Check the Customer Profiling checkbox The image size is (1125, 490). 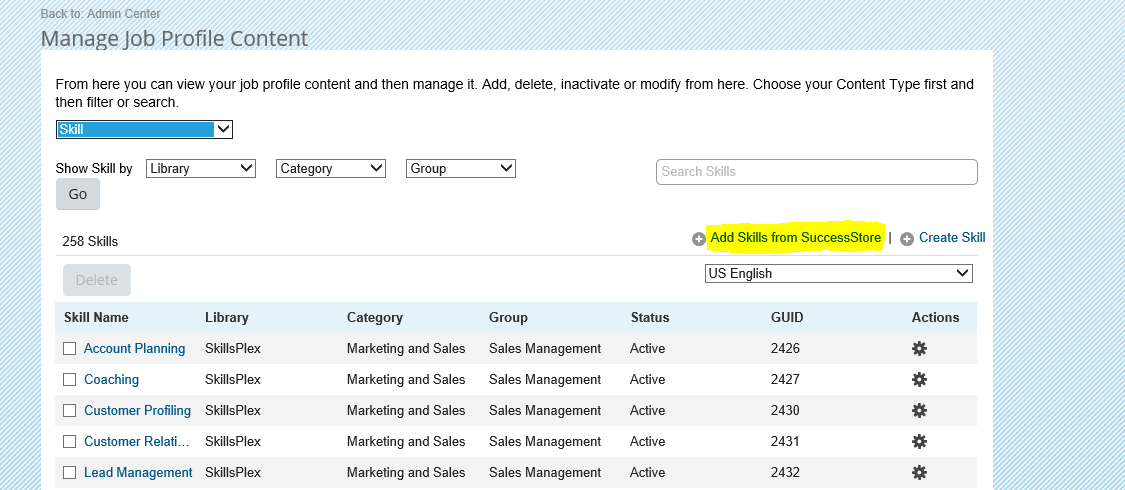[70, 410]
